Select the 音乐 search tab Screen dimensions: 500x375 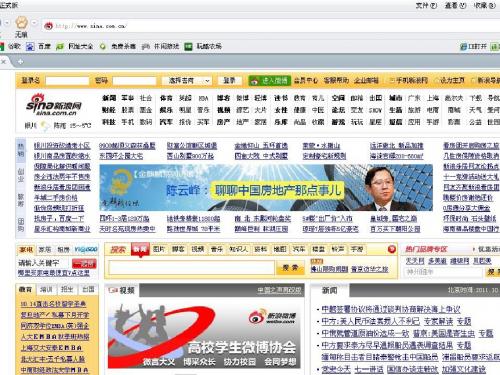pos(217,249)
